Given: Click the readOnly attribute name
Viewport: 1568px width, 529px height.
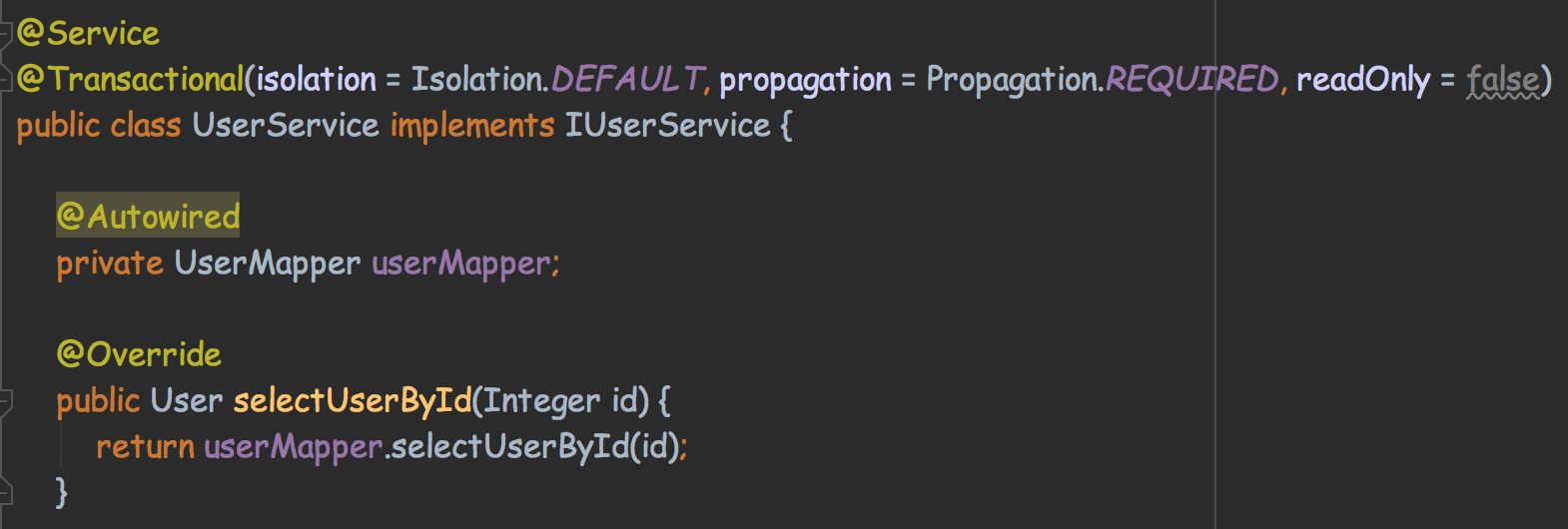Looking at the screenshot, I should tap(1363, 80).
